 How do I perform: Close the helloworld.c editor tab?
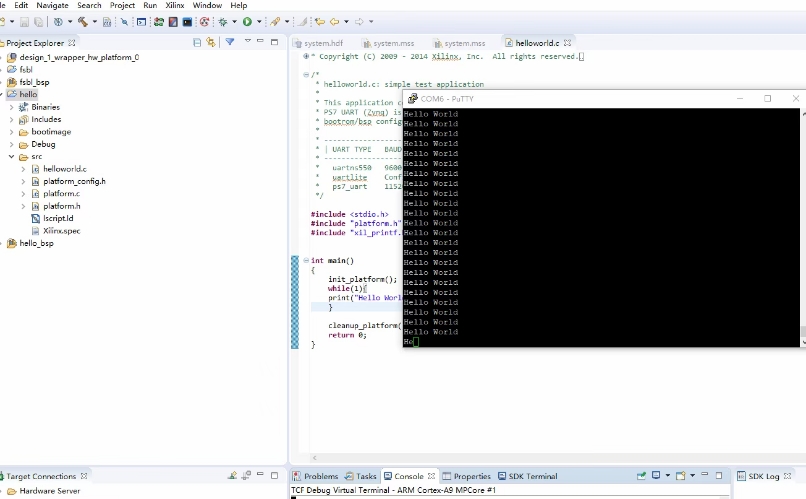[x=567, y=43]
